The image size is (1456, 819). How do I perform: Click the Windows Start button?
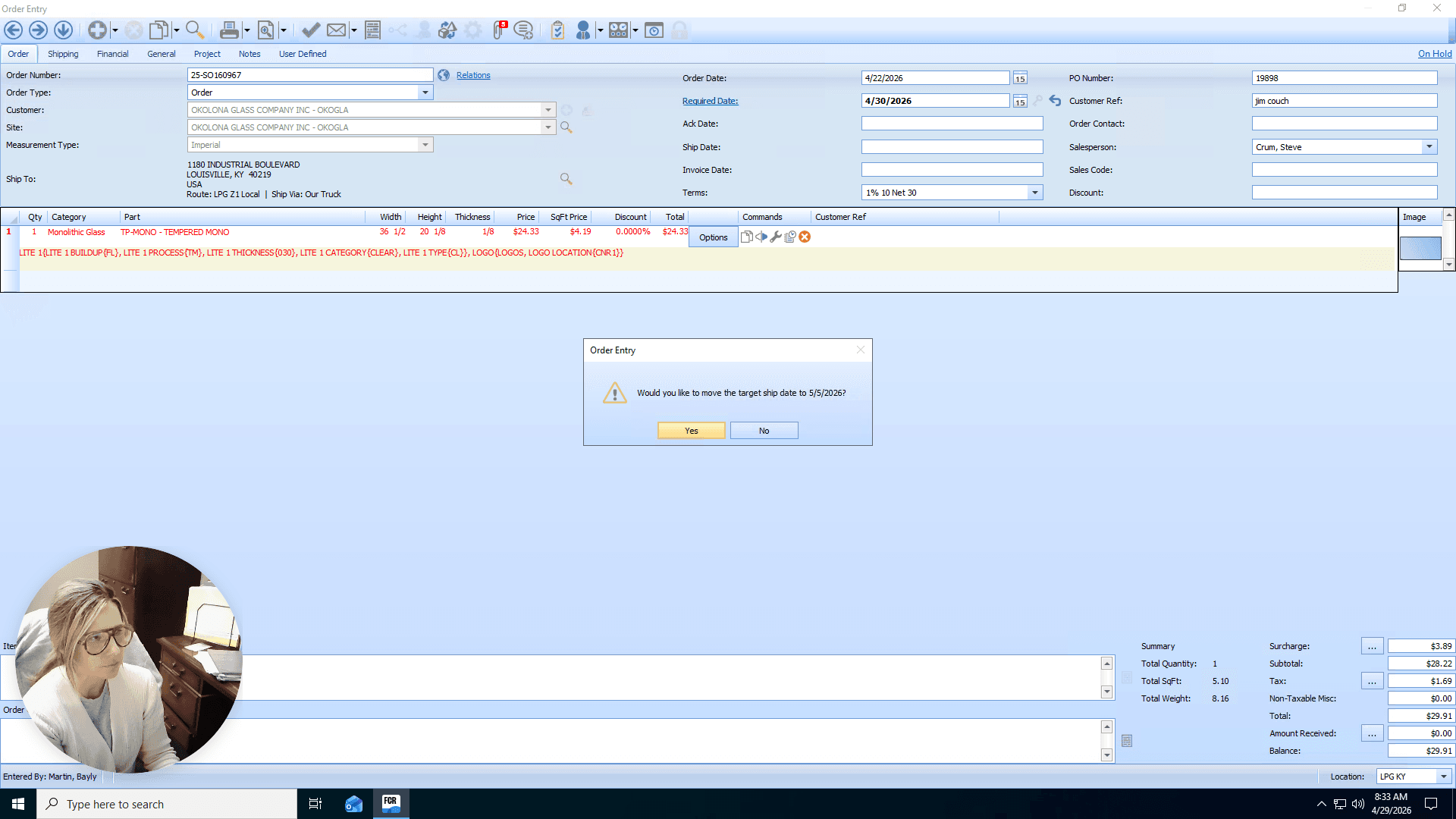point(18,804)
